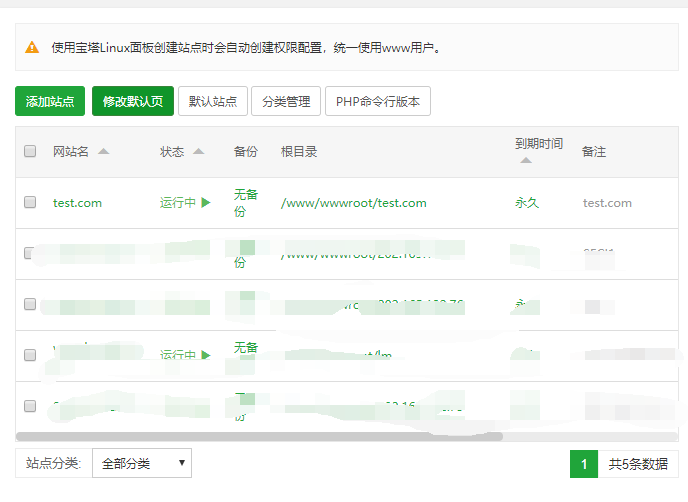This screenshot has width=688, height=502.
Task: Click the 修改默认页 button
Action: (x=133, y=102)
